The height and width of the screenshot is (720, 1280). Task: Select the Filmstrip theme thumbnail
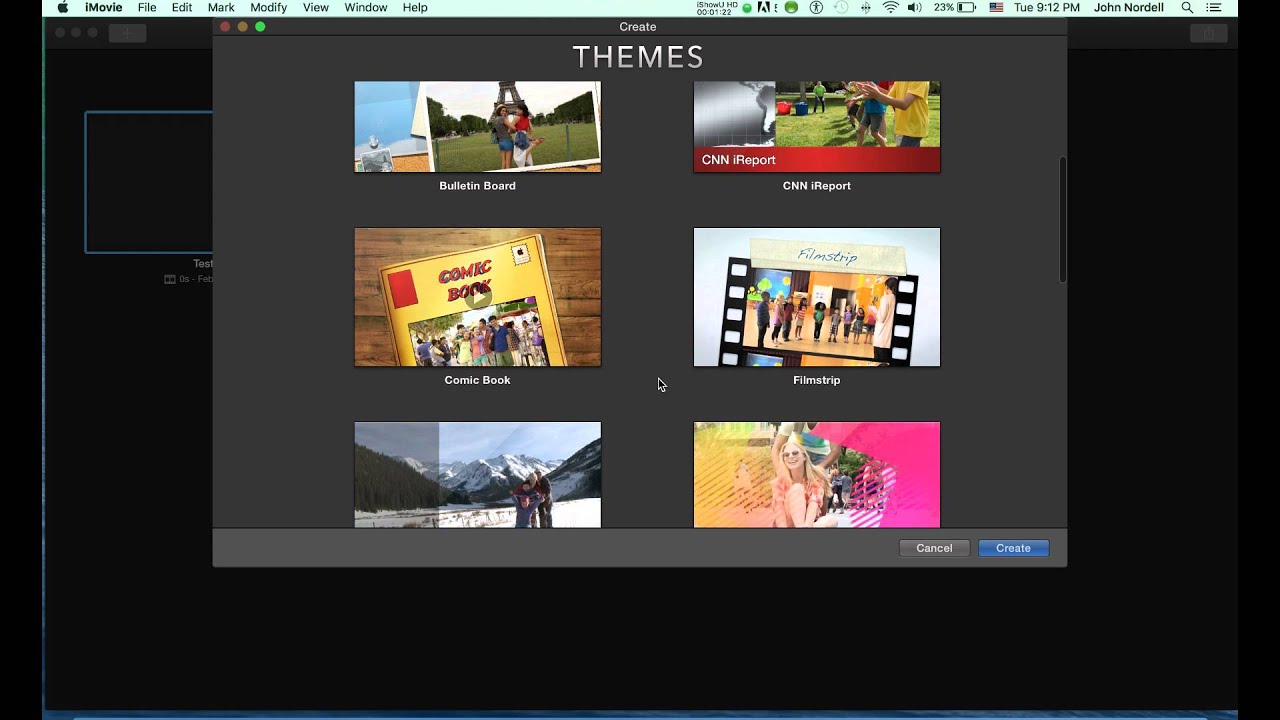coord(817,297)
